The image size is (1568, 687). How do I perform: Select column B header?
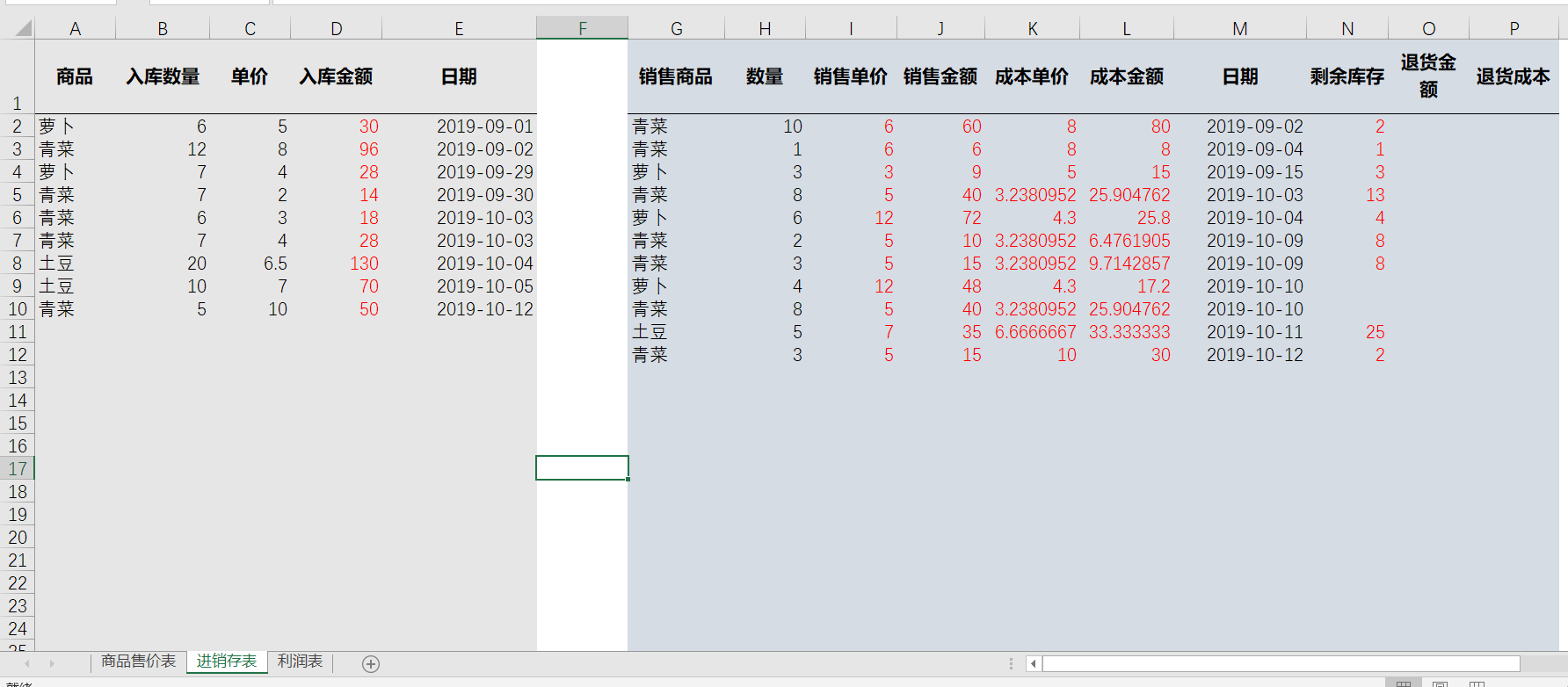(163, 28)
